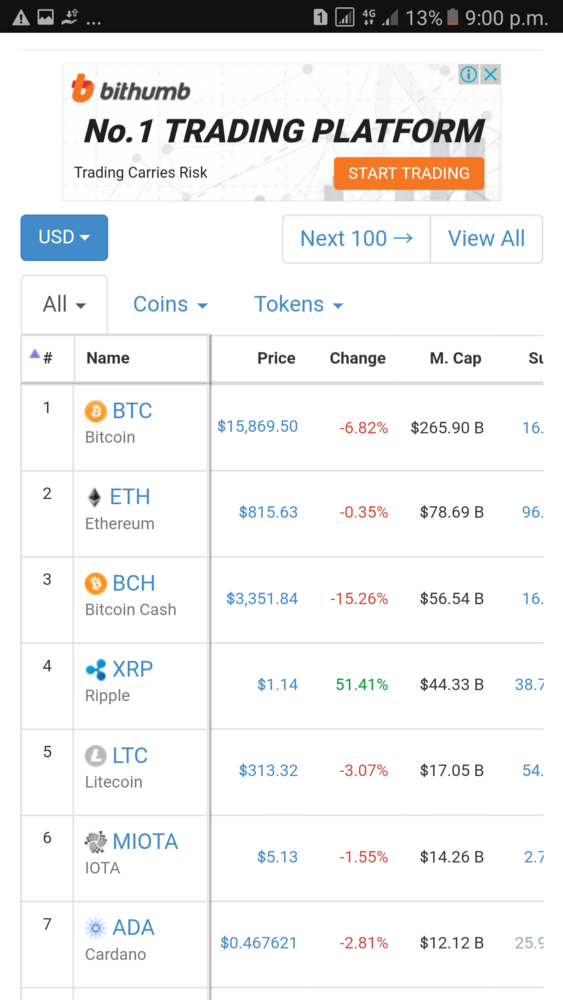Click the Ethereum diamond logo icon
The width and height of the screenshot is (563, 1000).
(x=94, y=497)
